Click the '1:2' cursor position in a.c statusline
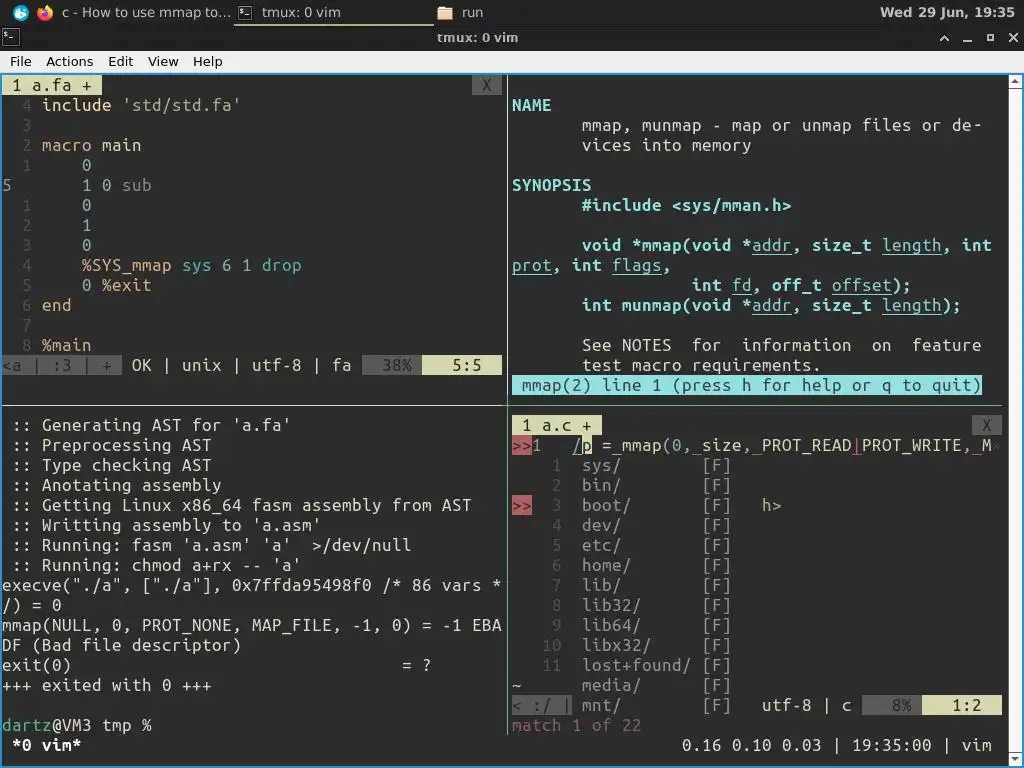The image size is (1024, 768). tap(962, 705)
